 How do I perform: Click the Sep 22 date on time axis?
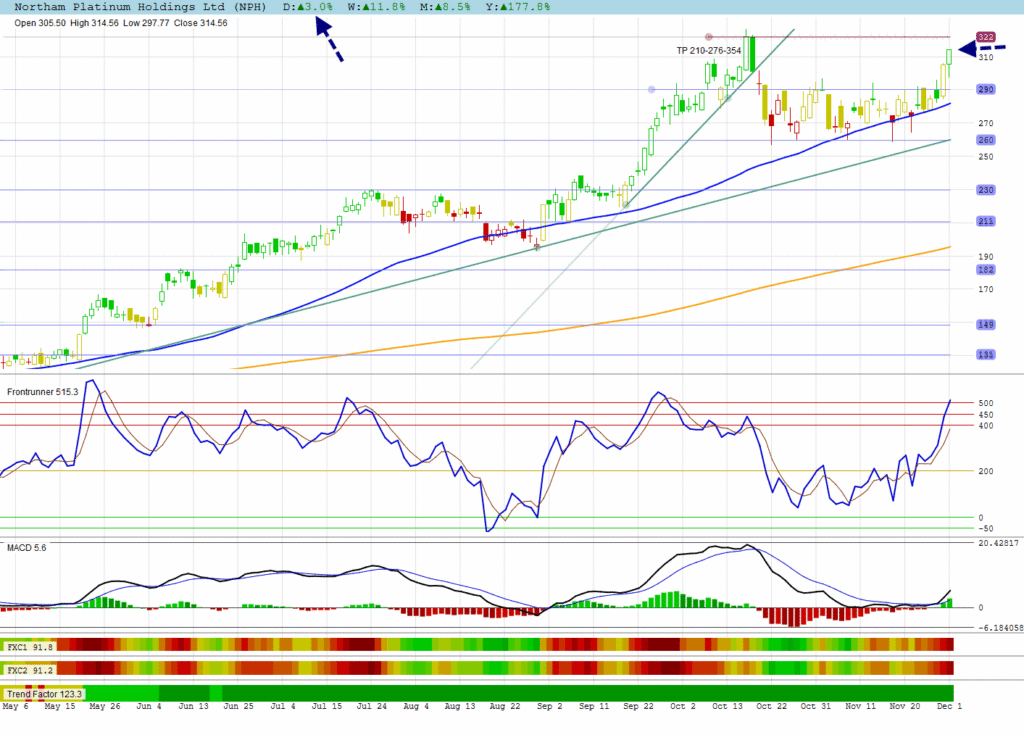coord(636,707)
